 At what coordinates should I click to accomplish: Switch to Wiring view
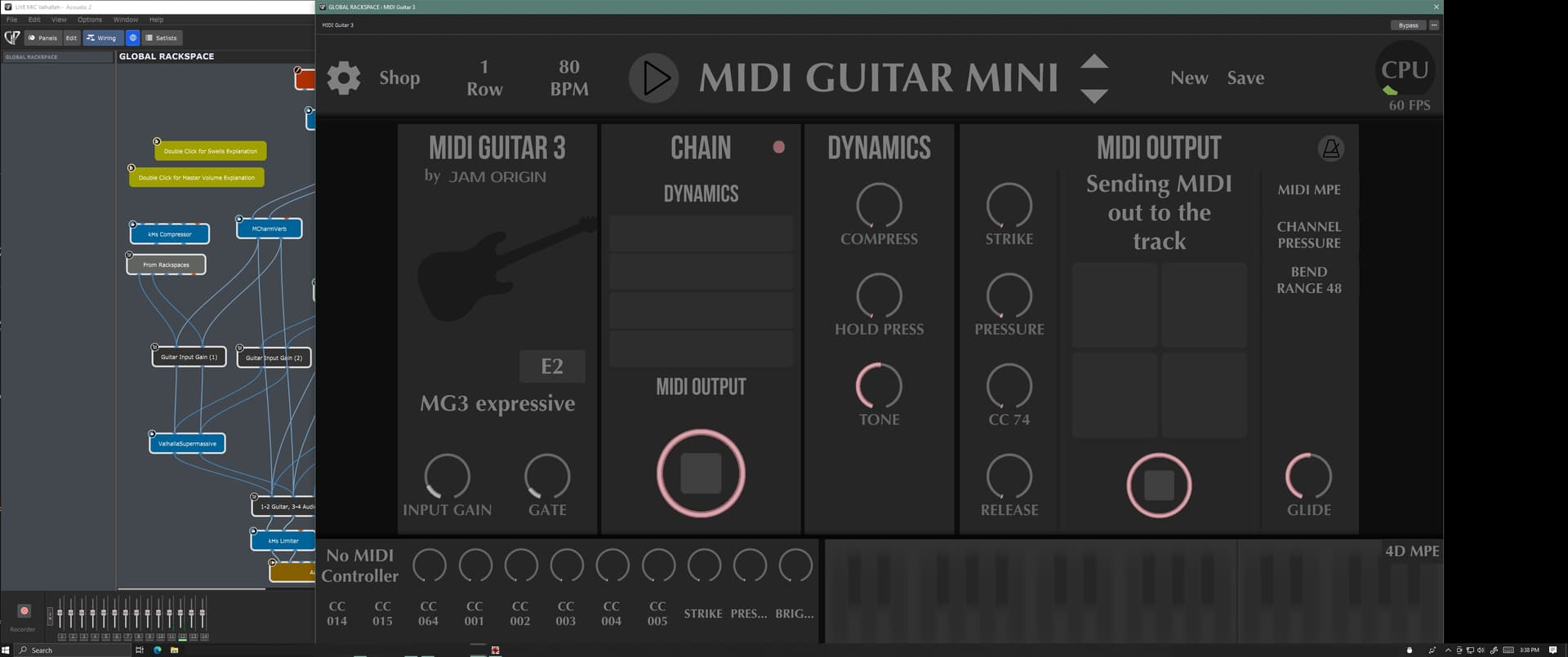point(102,38)
